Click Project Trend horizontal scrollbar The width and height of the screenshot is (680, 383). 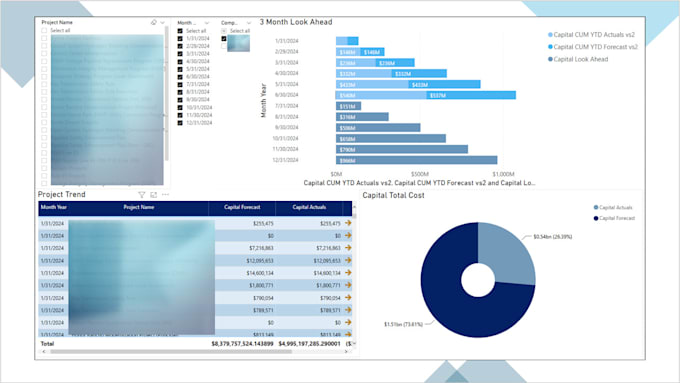(171, 352)
